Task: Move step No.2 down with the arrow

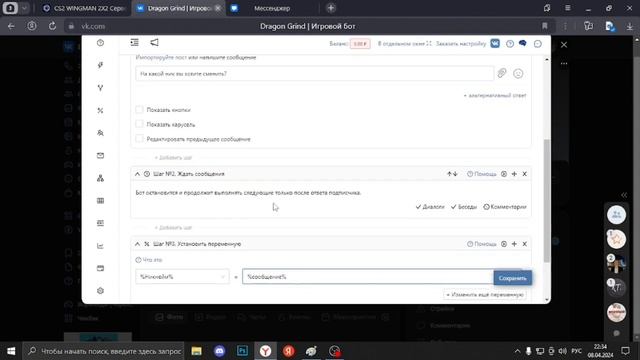Action: pos(455,174)
